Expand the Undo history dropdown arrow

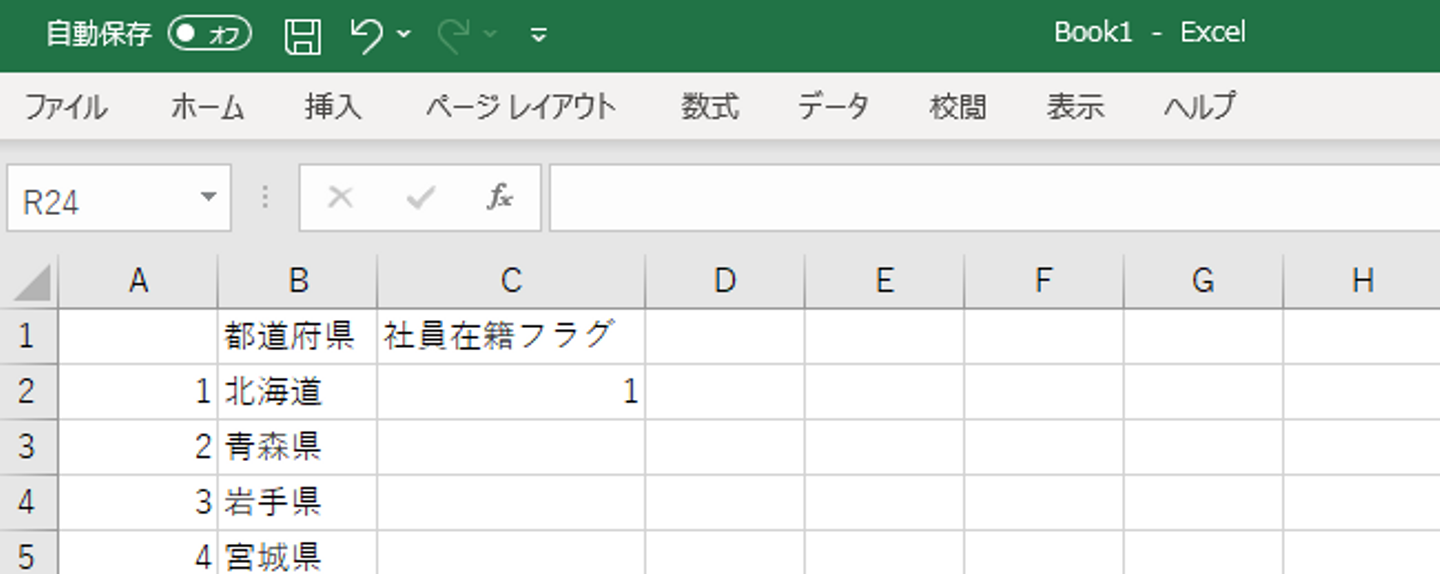pyautogui.click(x=403, y=35)
